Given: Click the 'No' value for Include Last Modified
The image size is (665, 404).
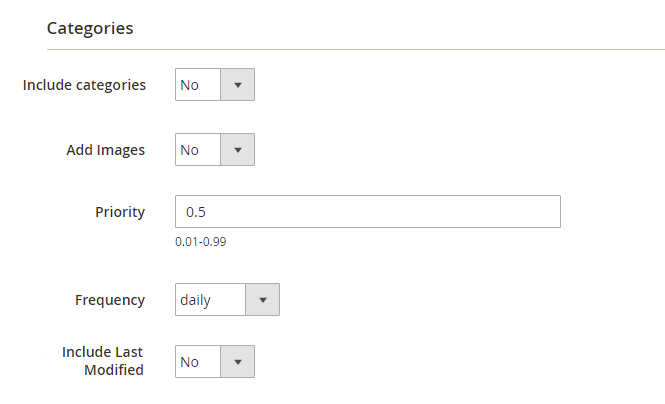Looking at the screenshot, I should [x=190, y=362].
